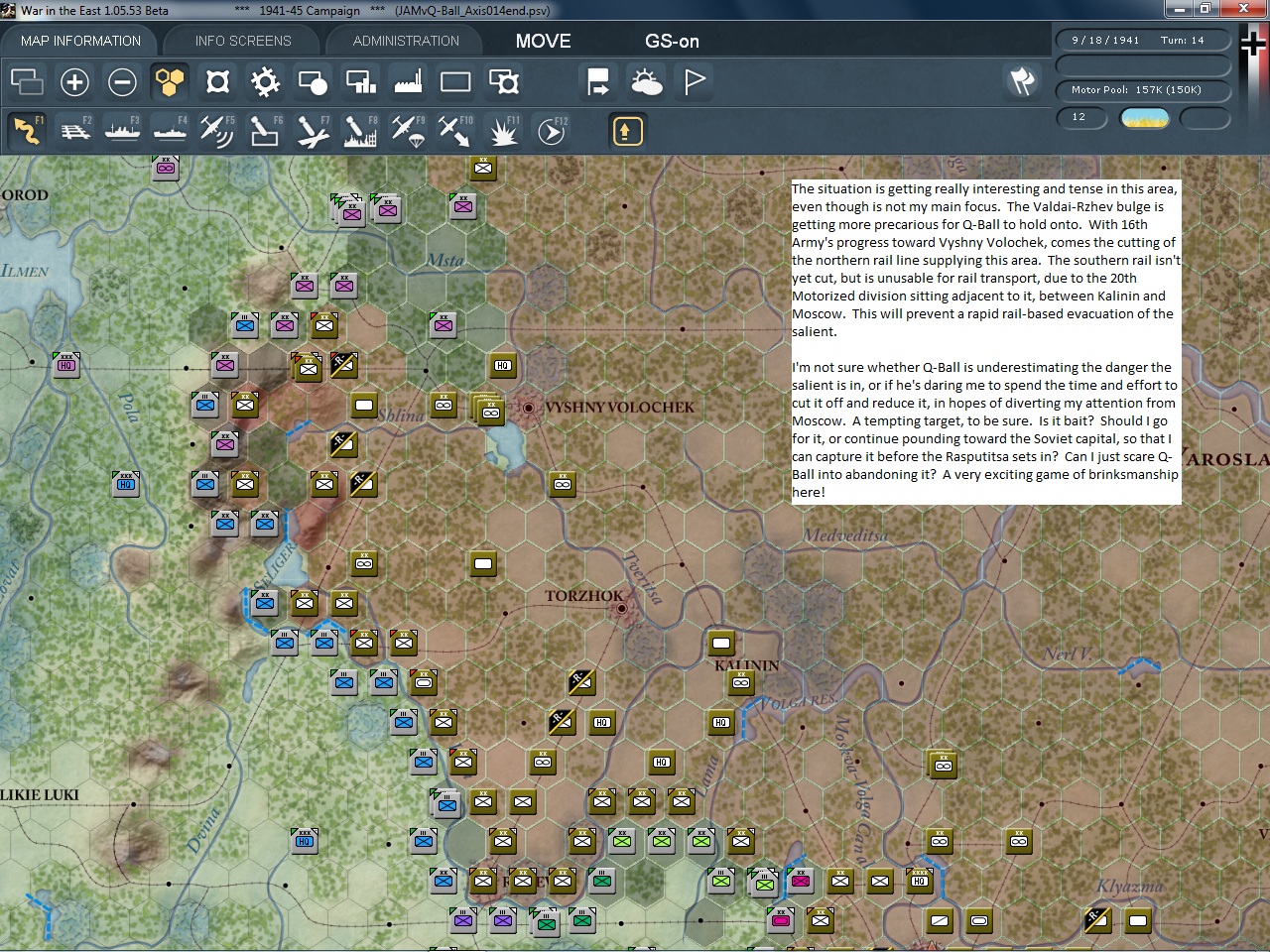Click the MOVE mode label
This screenshot has height=952, width=1270.
pyautogui.click(x=543, y=41)
